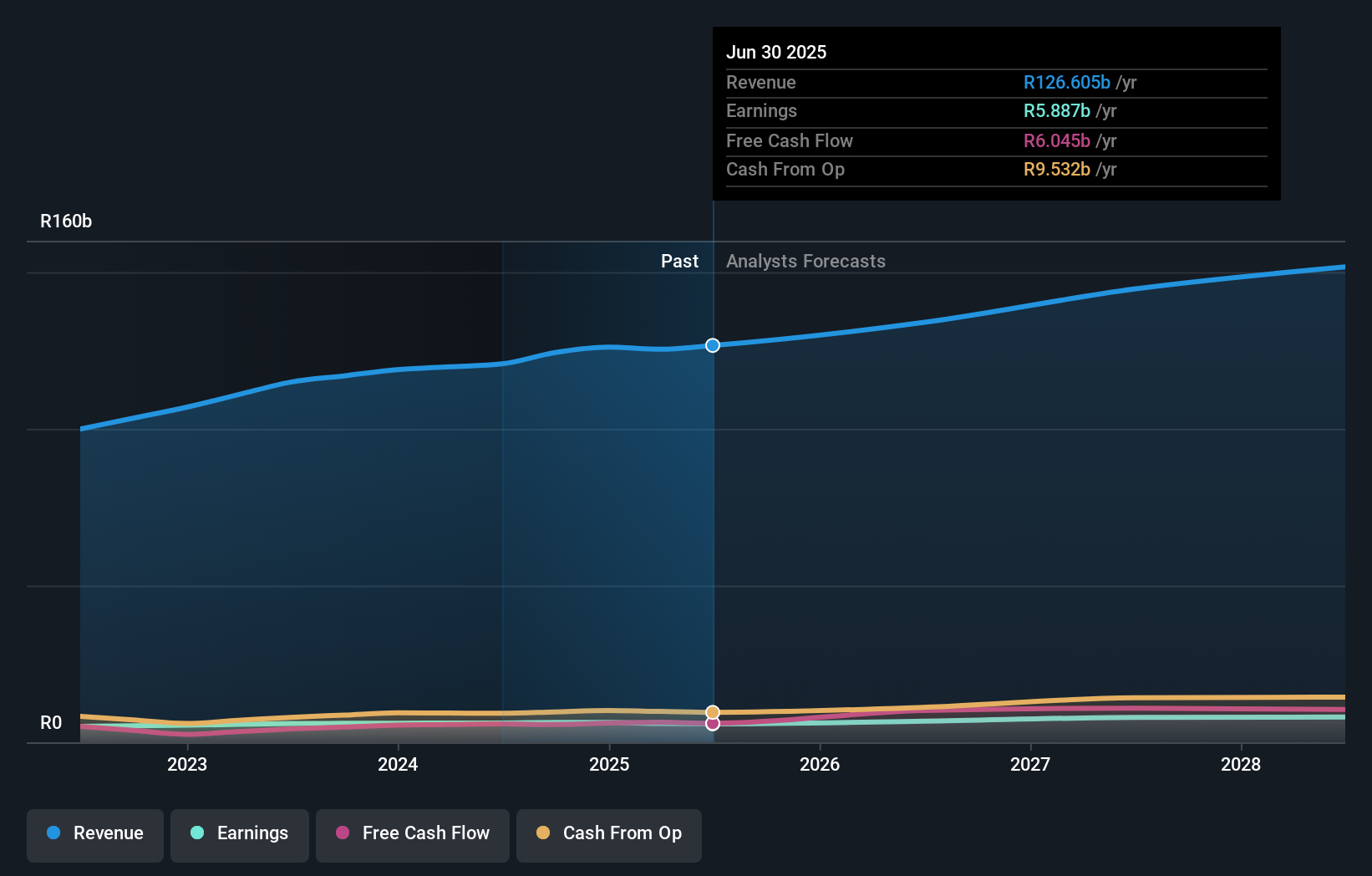Image resolution: width=1372 pixels, height=876 pixels.
Task: Click the R5.887b earnings value
Action: tap(1056, 110)
